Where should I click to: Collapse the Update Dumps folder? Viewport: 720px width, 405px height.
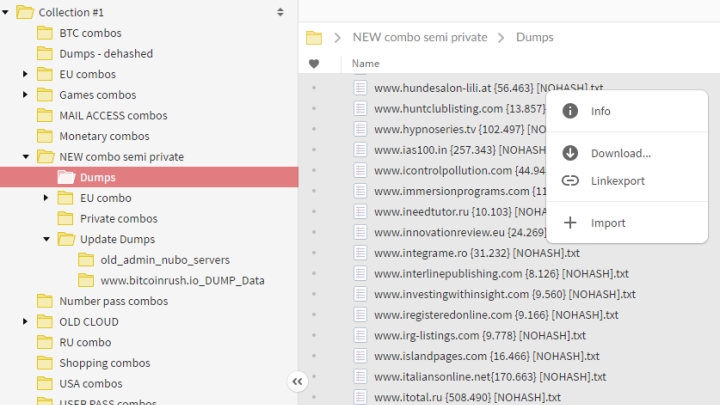coord(46,239)
